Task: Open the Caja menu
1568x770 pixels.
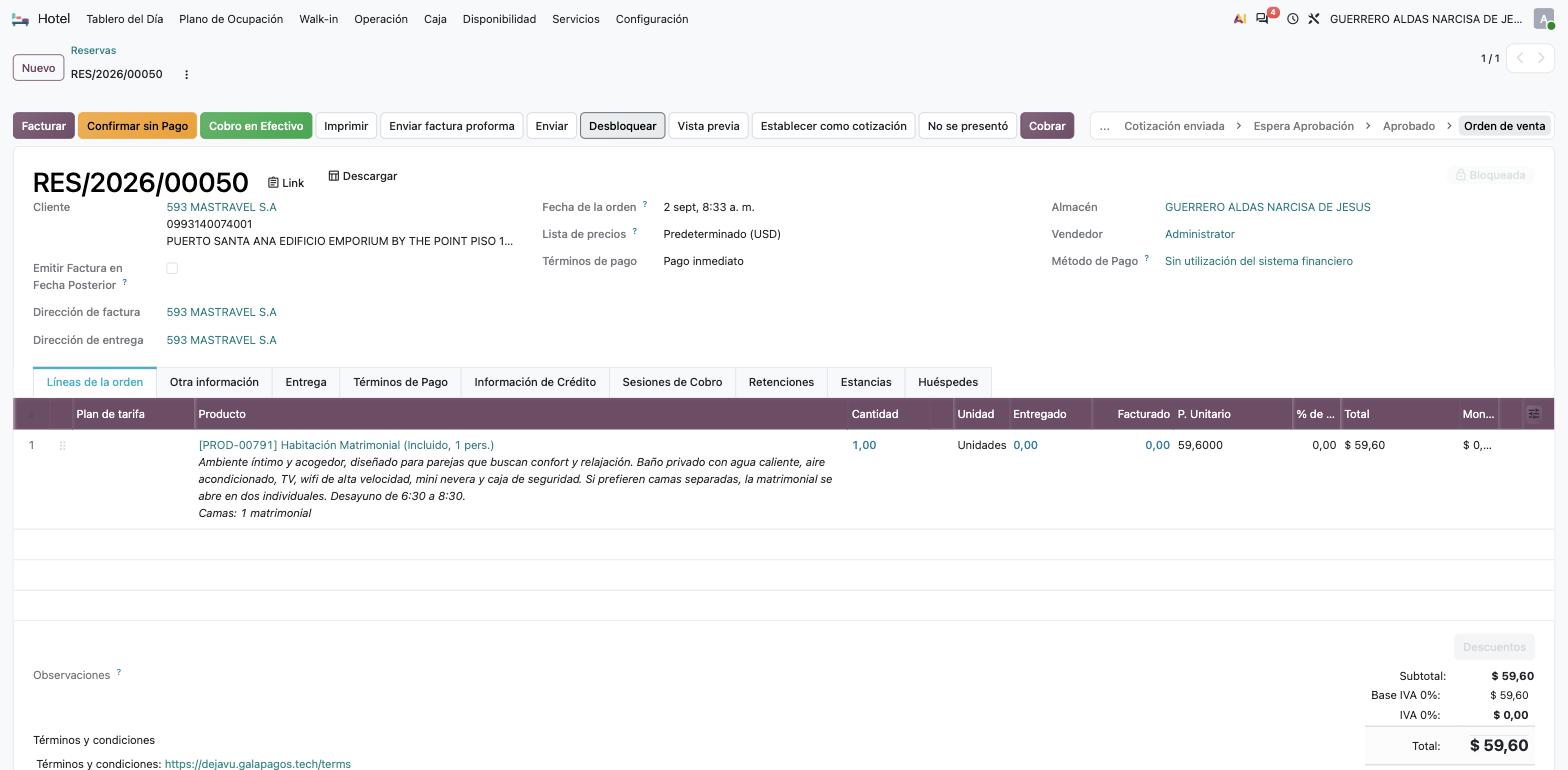Action: [435, 19]
